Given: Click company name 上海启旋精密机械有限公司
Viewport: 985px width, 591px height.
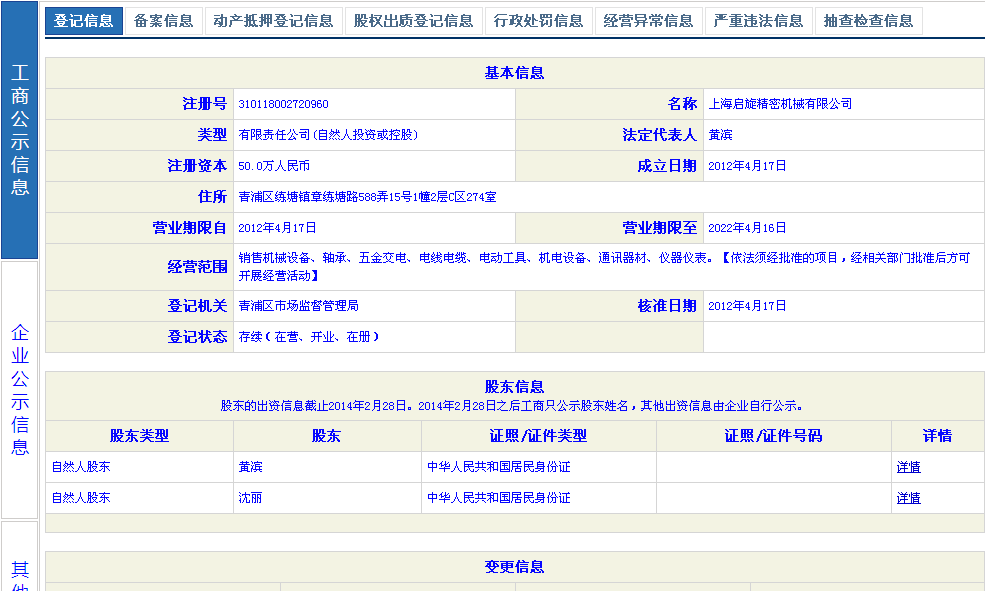Looking at the screenshot, I should click(x=780, y=104).
